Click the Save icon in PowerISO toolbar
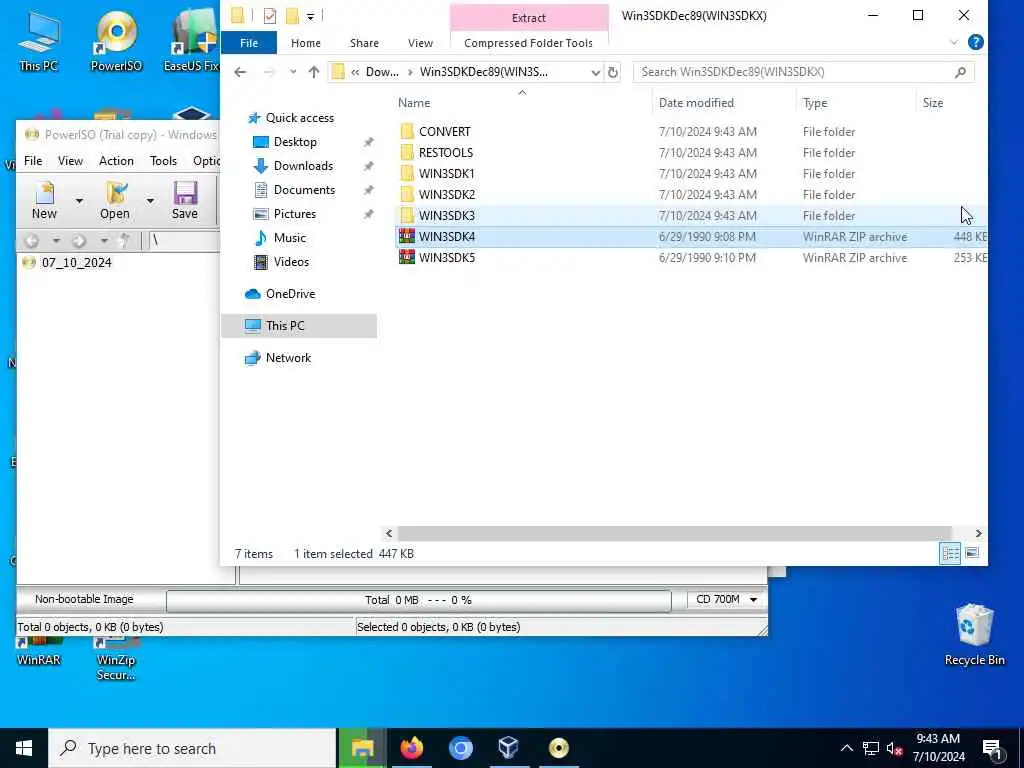Screen dimensions: 1024x768 tap(185, 200)
